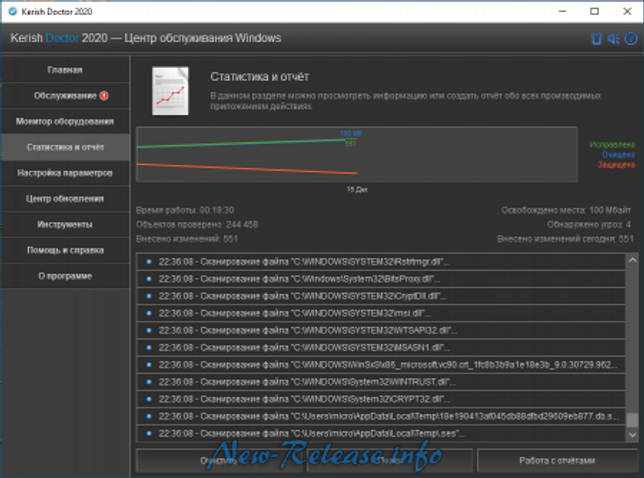The image size is (644, 478).
Task: Click the bullet icon of the WINTRUST.dll log entry
Action: click(x=149, y=382)
